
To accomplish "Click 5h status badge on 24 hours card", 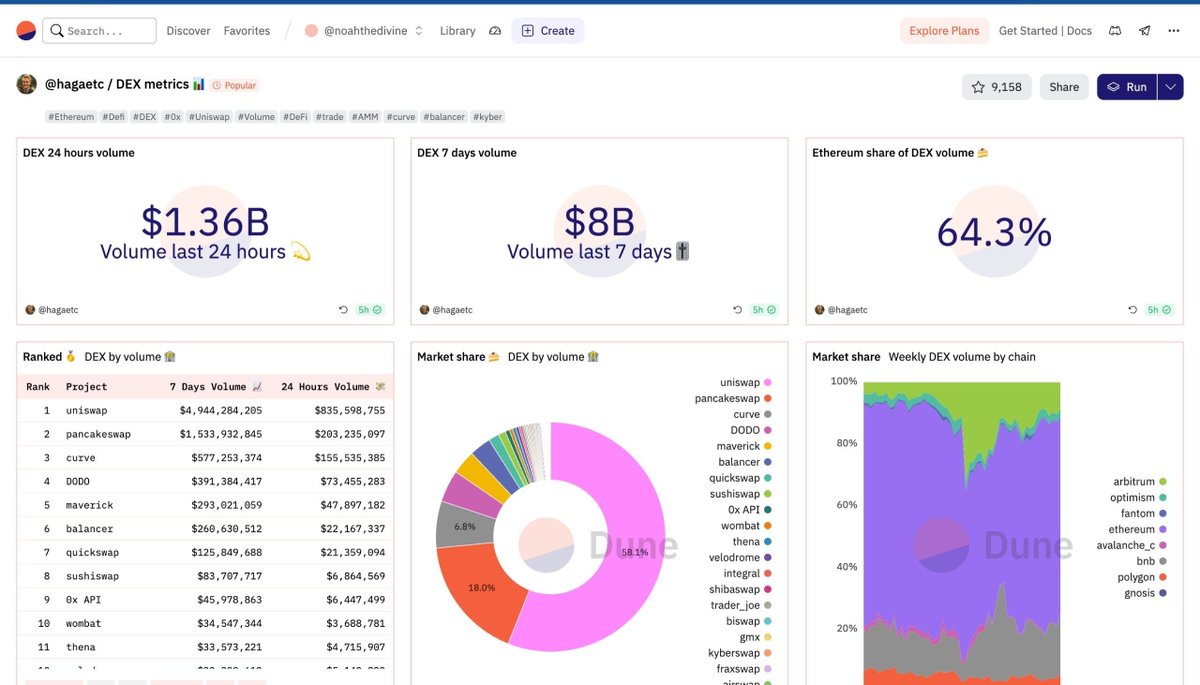I will [x=369, y=310].
